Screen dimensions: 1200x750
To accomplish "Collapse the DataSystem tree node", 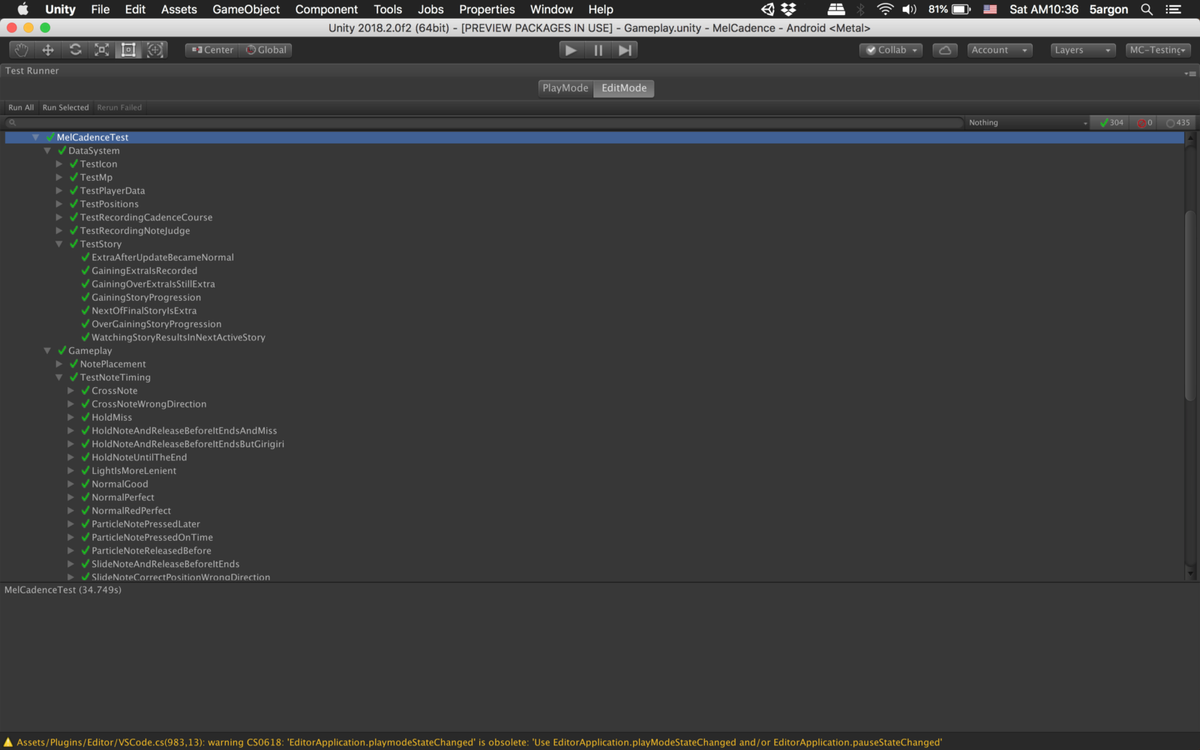I will pos(48,151).
